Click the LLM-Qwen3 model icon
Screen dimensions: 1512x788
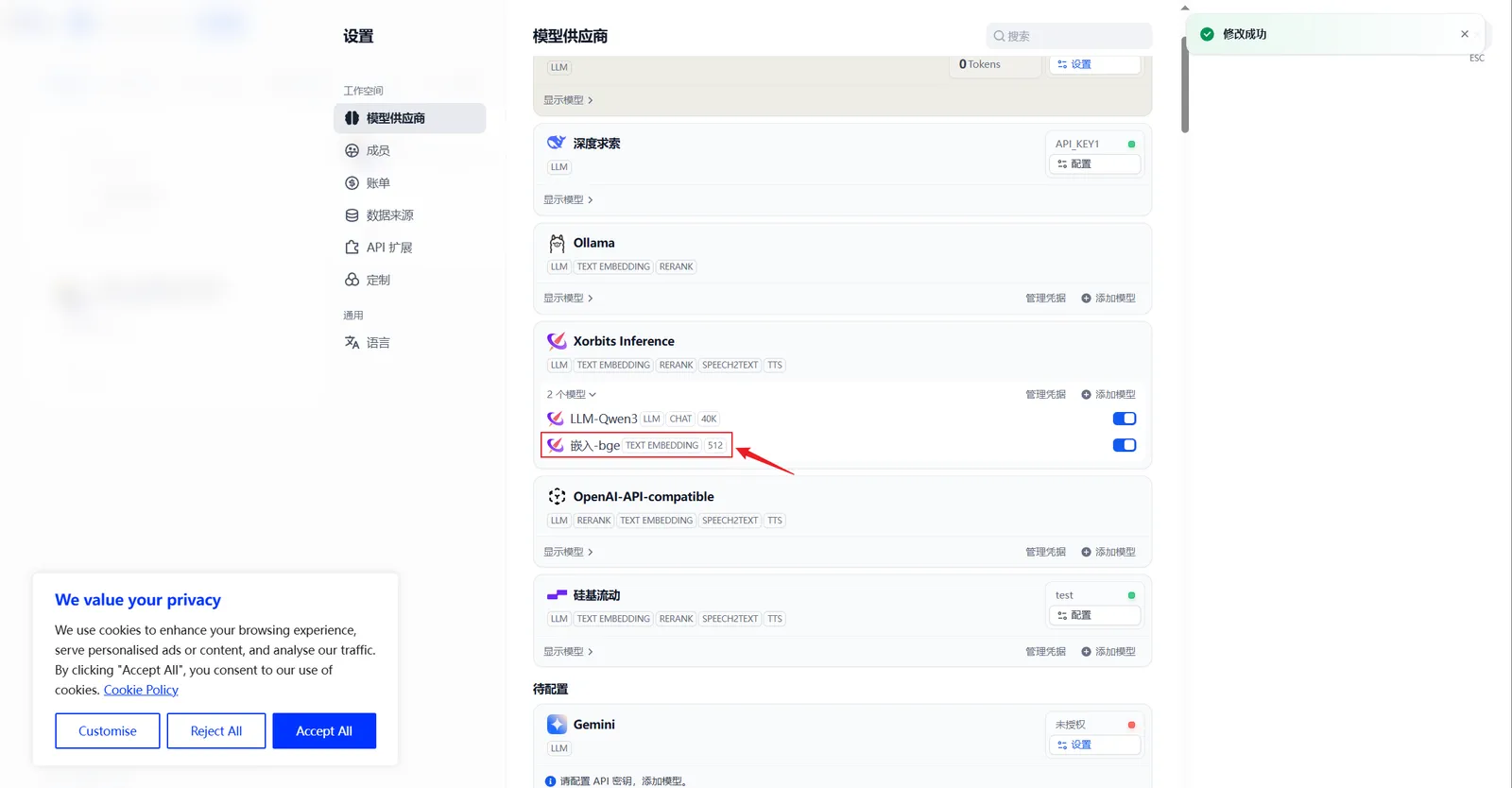coord(556,419)
